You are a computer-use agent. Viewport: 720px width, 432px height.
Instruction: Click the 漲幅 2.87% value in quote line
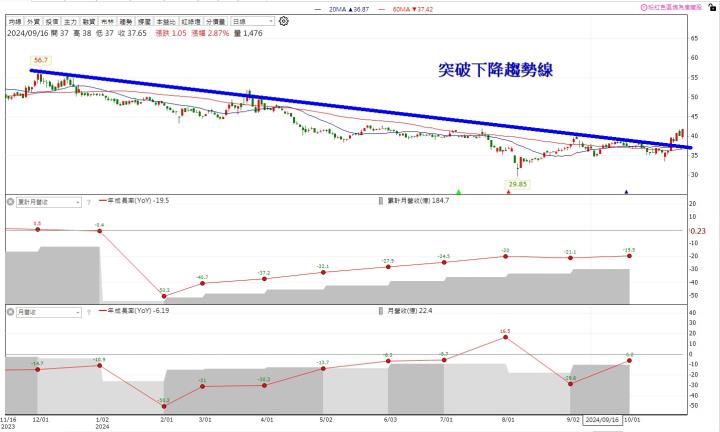[210, 34]
